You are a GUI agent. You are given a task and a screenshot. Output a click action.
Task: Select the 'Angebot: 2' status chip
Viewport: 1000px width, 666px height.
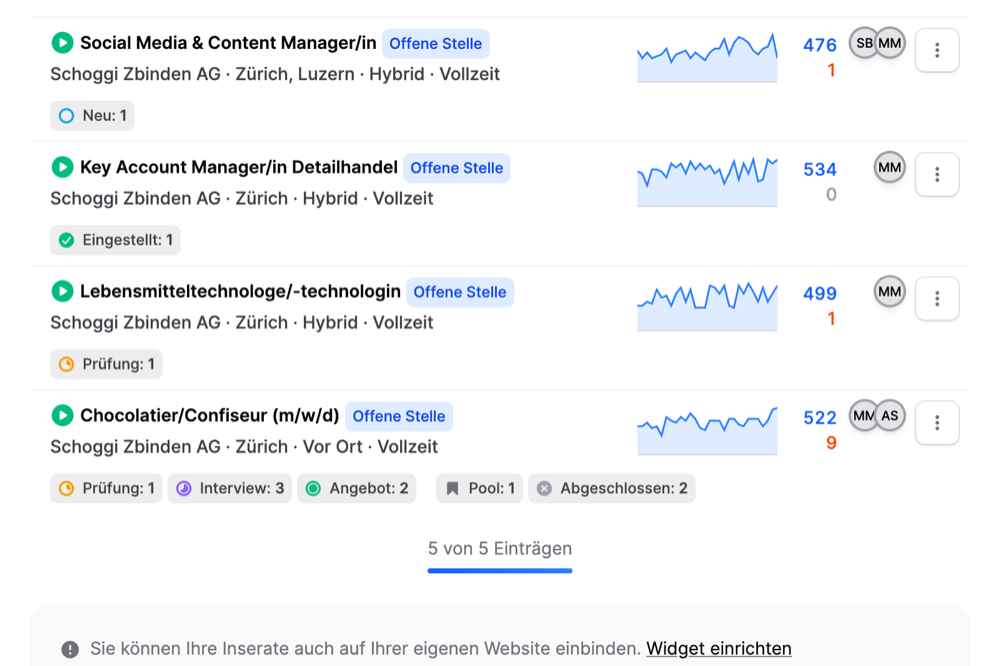tap(357, 488)
